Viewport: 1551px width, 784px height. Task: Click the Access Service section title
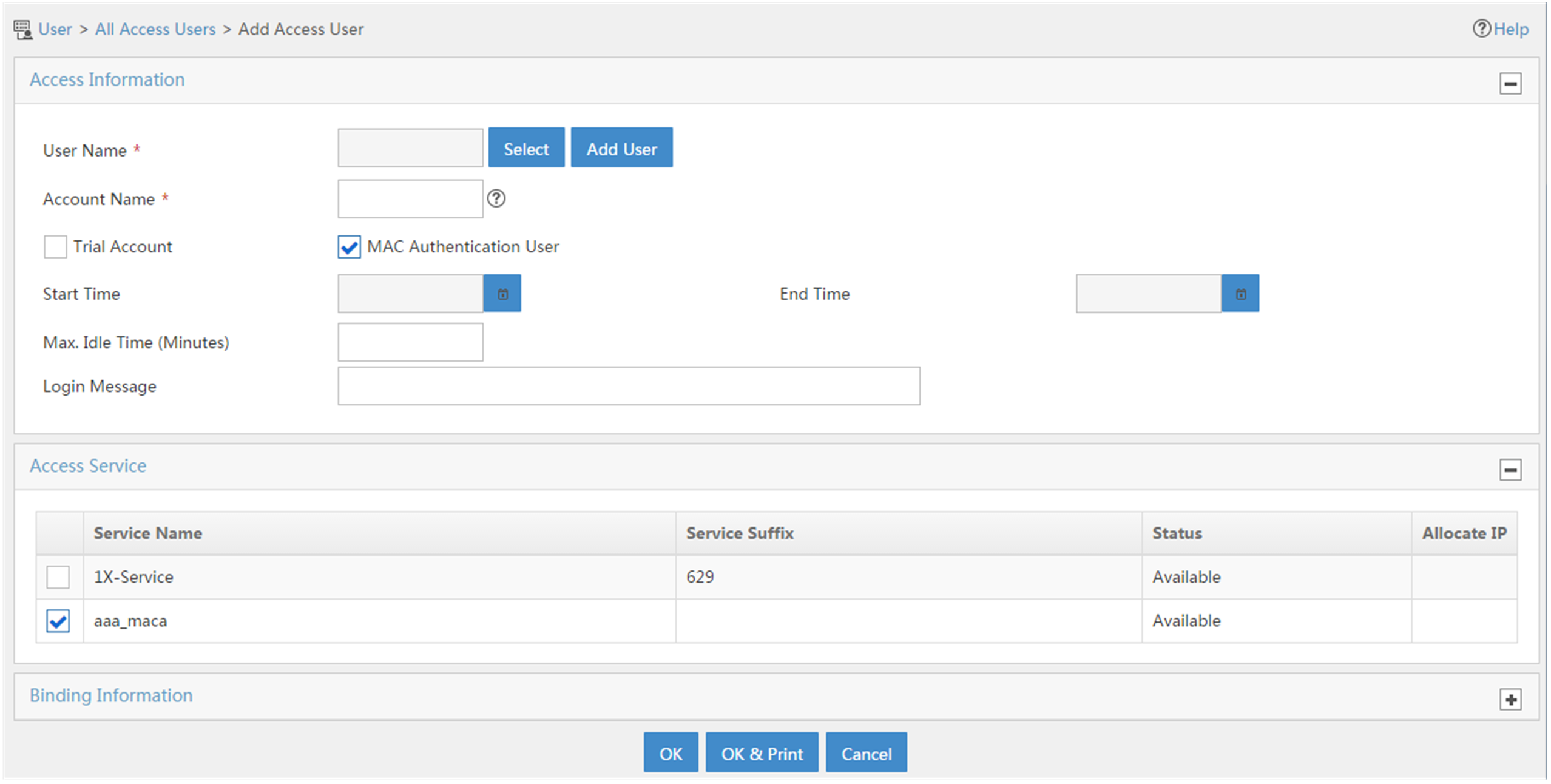[x=88, y=466]
